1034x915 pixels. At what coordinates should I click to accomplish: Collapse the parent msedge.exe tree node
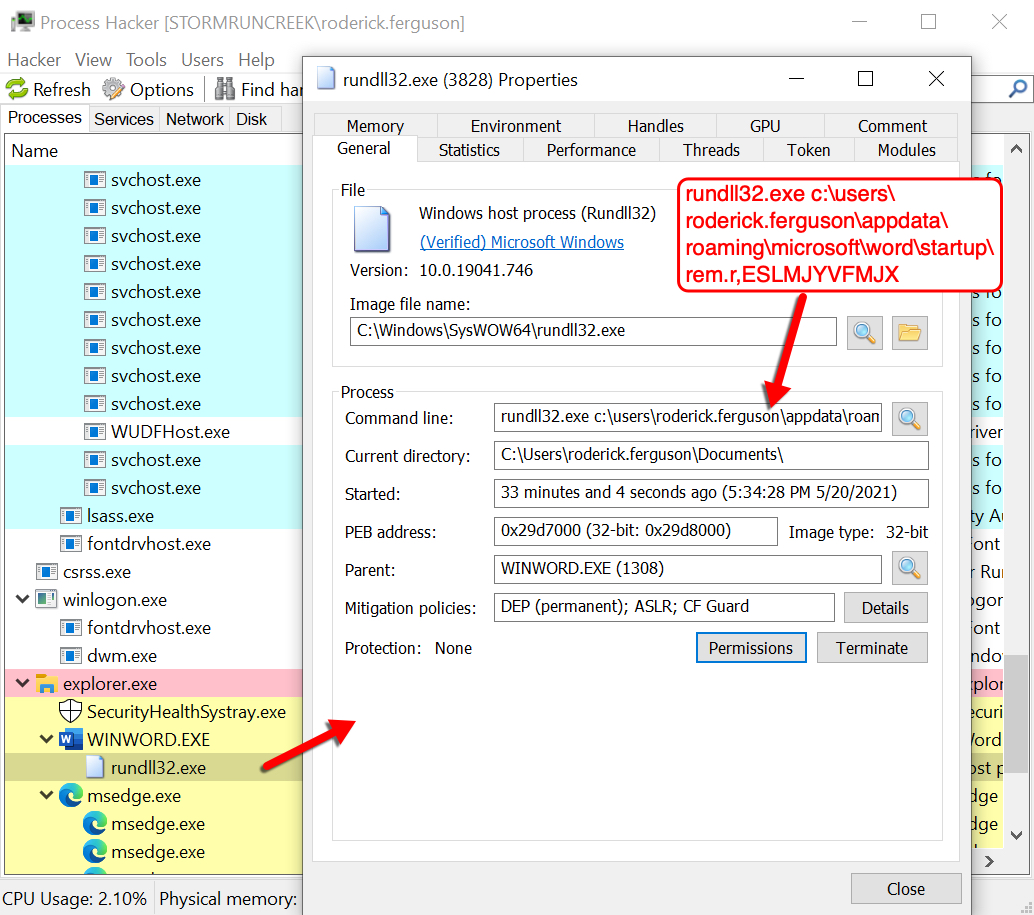pyautogui.click(x=46, y=795)
